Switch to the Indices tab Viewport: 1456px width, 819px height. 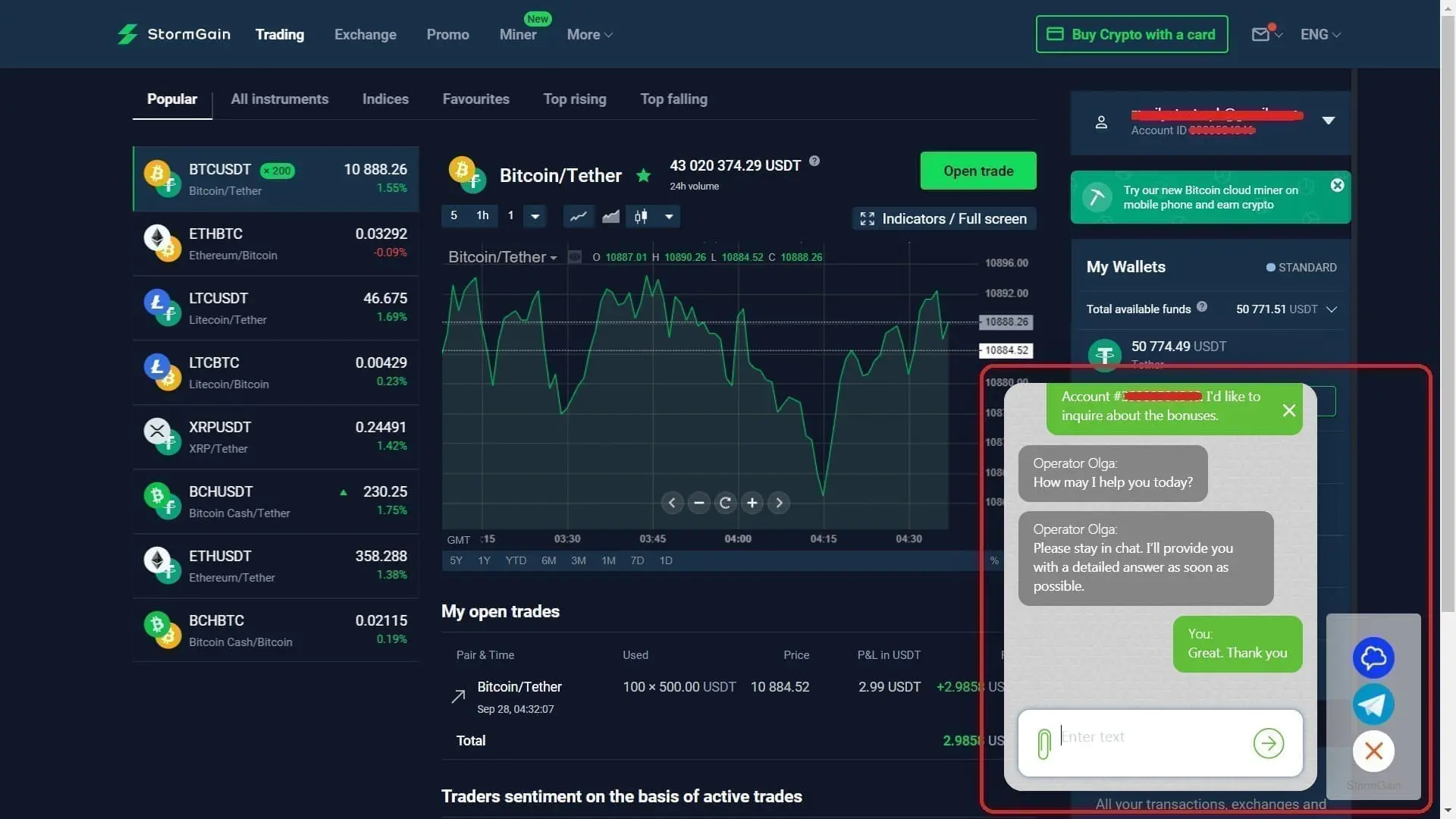385,99
